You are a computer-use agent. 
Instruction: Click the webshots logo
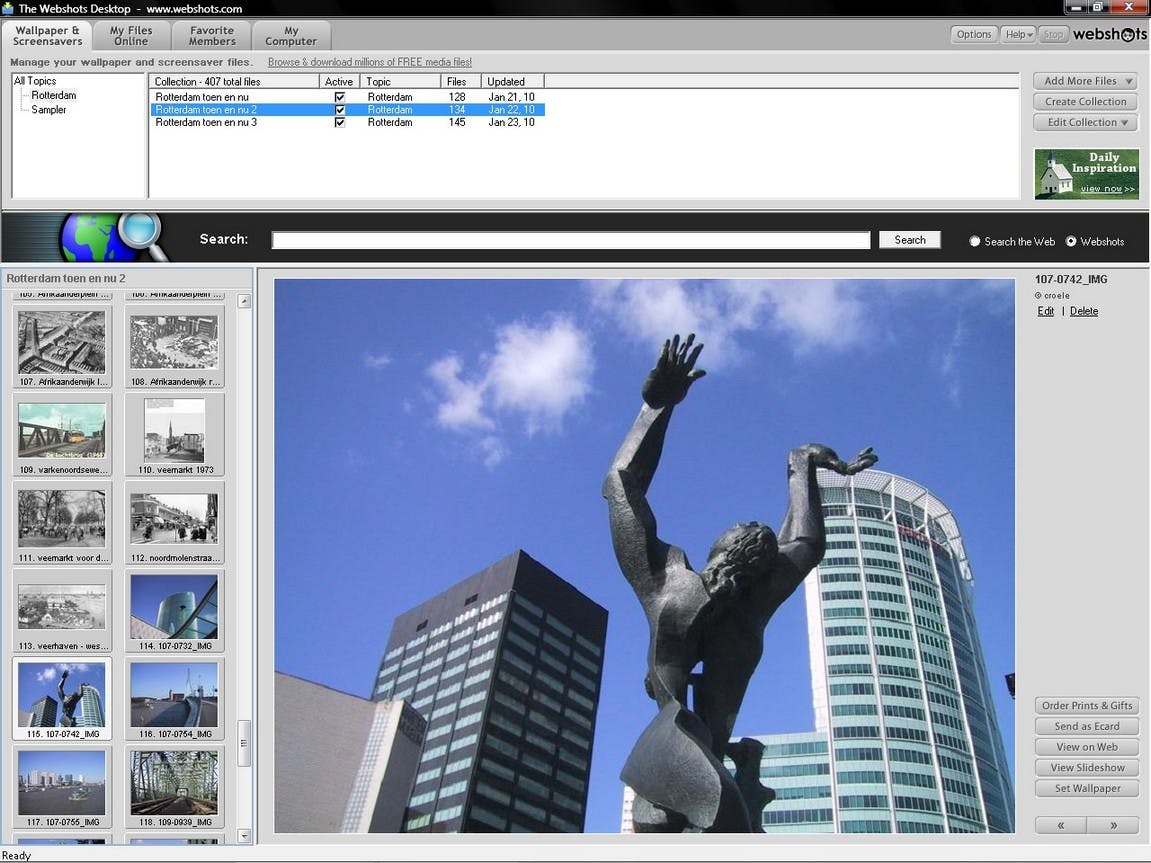tap(1109, 34)
